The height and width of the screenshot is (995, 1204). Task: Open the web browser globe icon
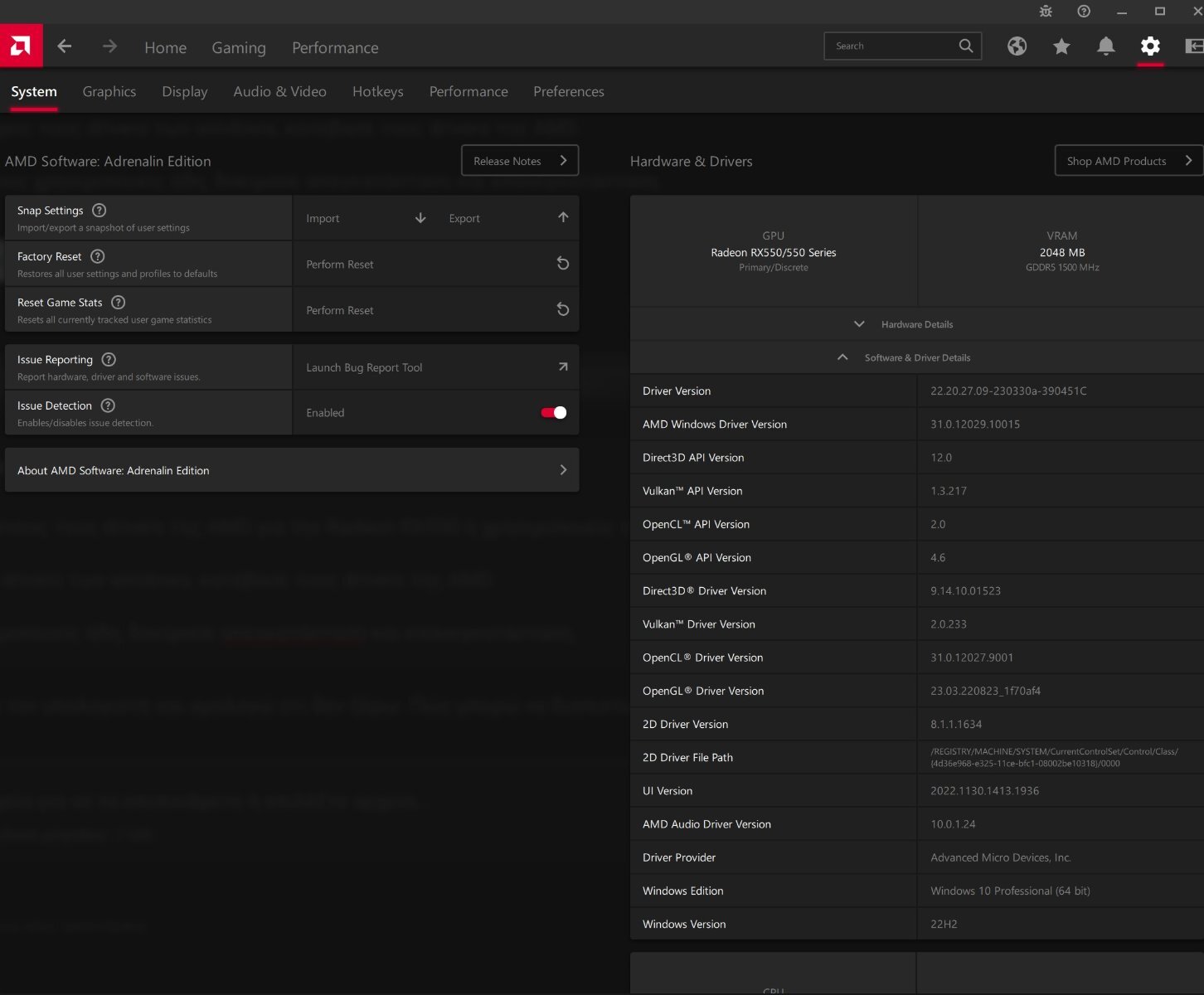click(x=1017, y=46)
